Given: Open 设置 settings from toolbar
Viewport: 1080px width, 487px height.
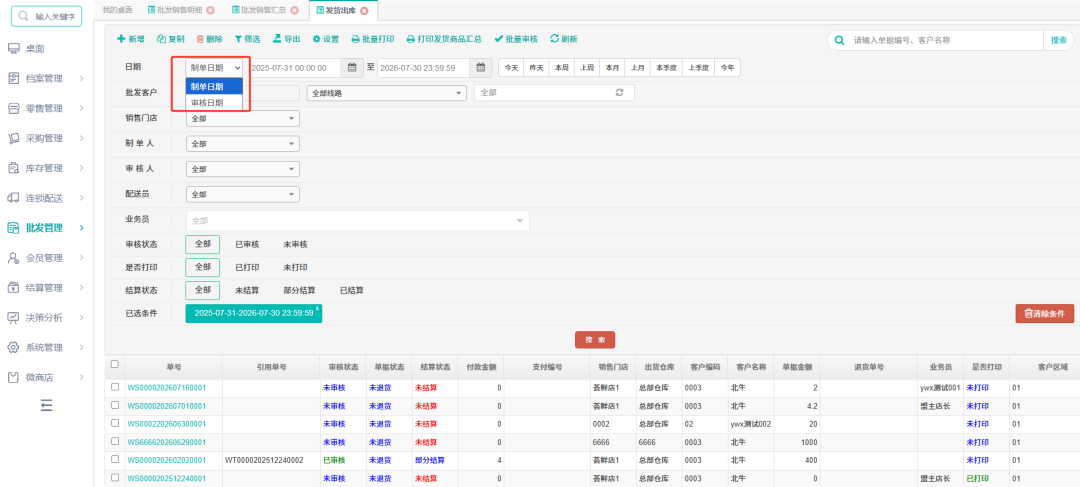Looking at the screenshot, I should click(x=326, y=39).
